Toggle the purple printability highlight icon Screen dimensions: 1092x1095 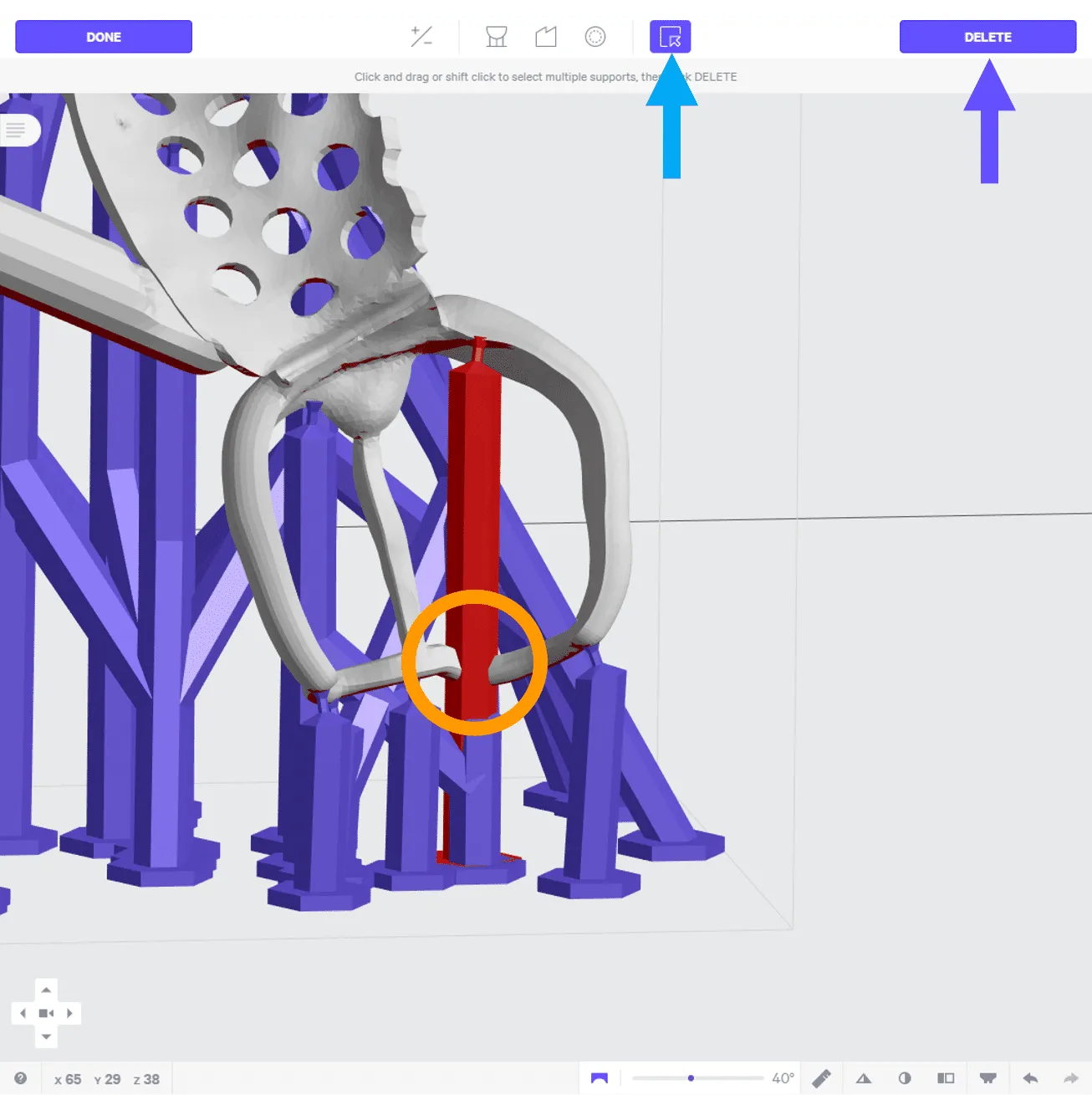coord(600,1078)
